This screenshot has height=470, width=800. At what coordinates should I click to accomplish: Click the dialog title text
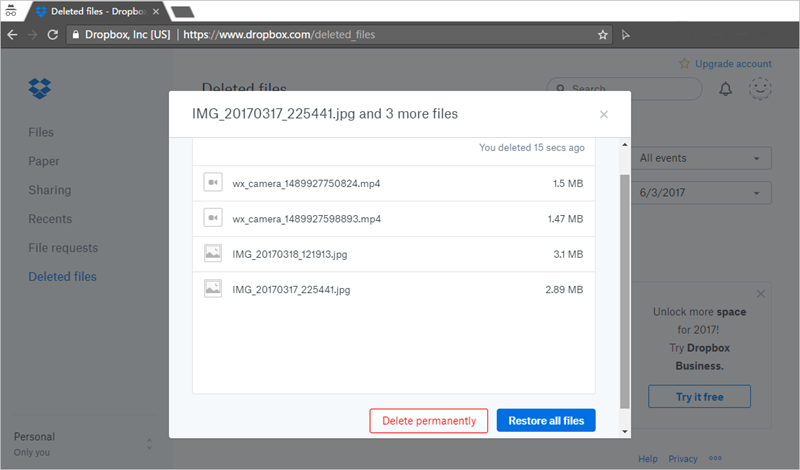[x=325, y=114]
